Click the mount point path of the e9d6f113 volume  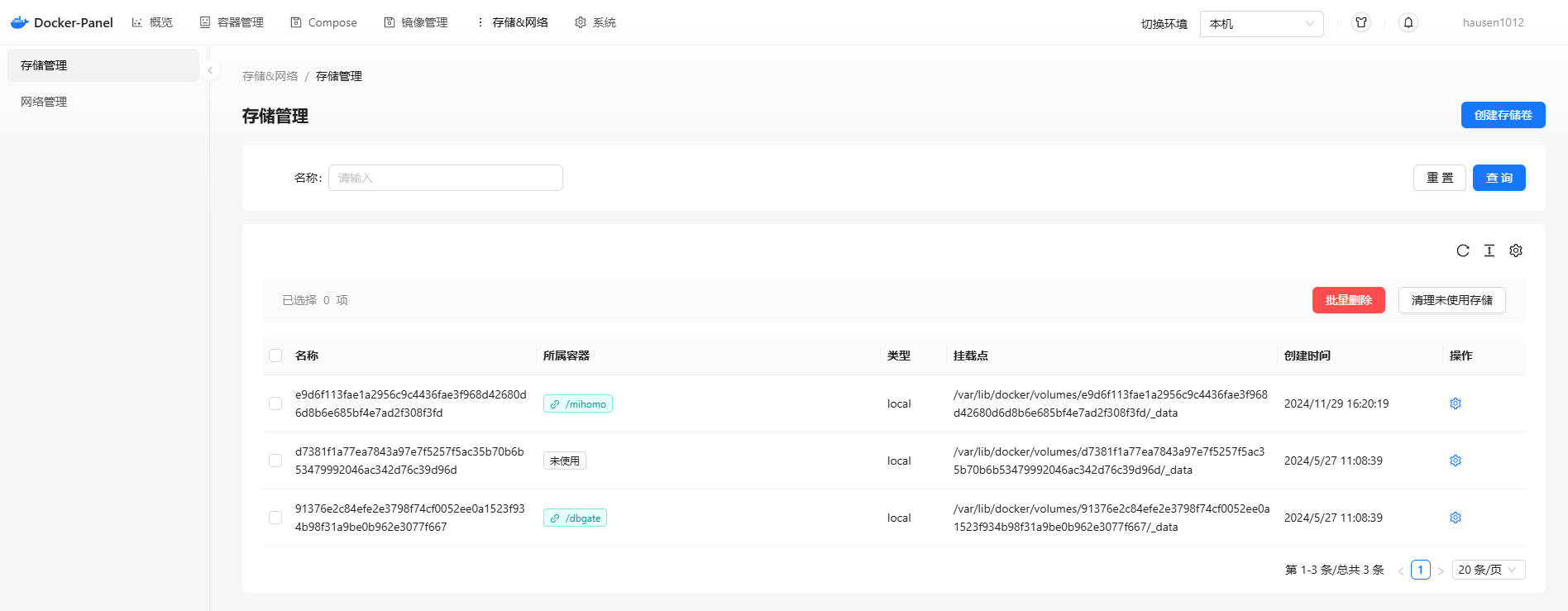[1111, 403]
